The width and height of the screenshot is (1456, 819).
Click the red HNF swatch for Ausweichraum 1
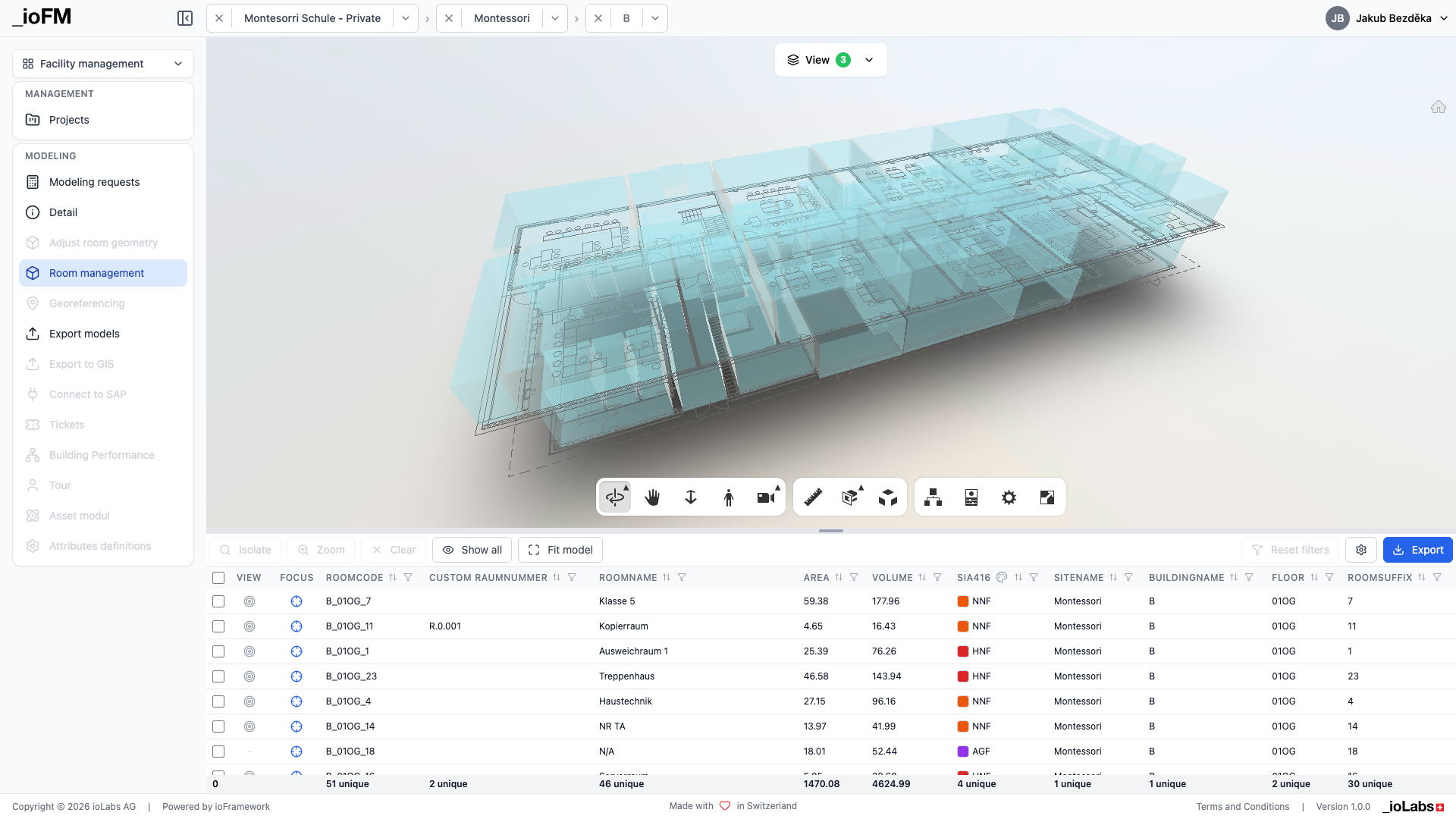(x=963, y=651)
